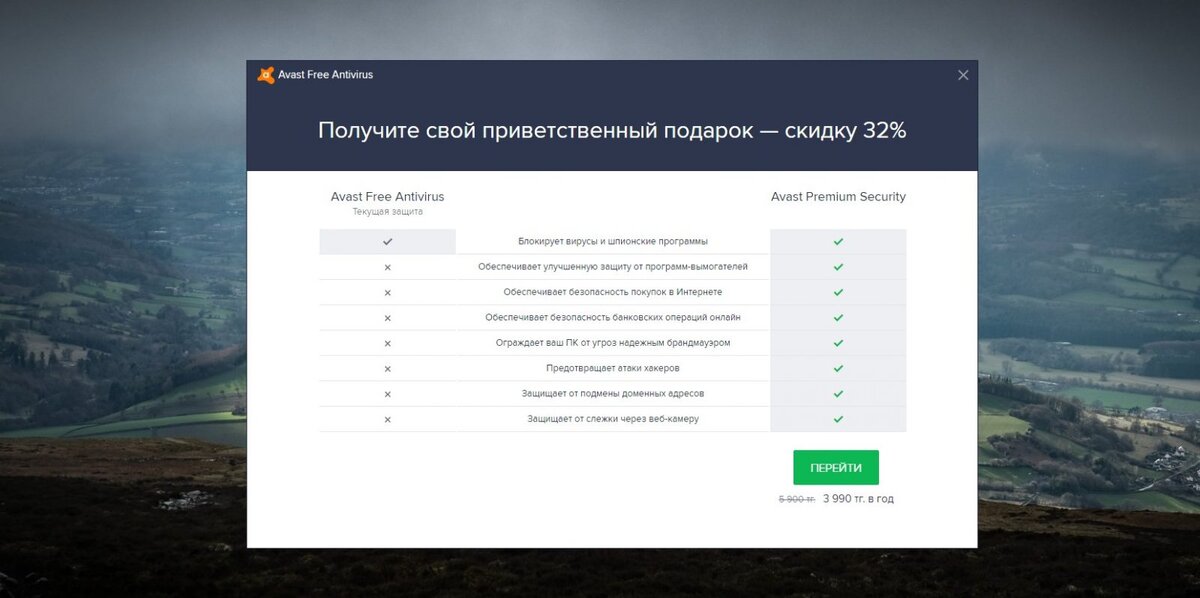Click Premium checkmark for hacker attacks row
This screenshot has height=598, width=1200.
click(x=838, y=368)
